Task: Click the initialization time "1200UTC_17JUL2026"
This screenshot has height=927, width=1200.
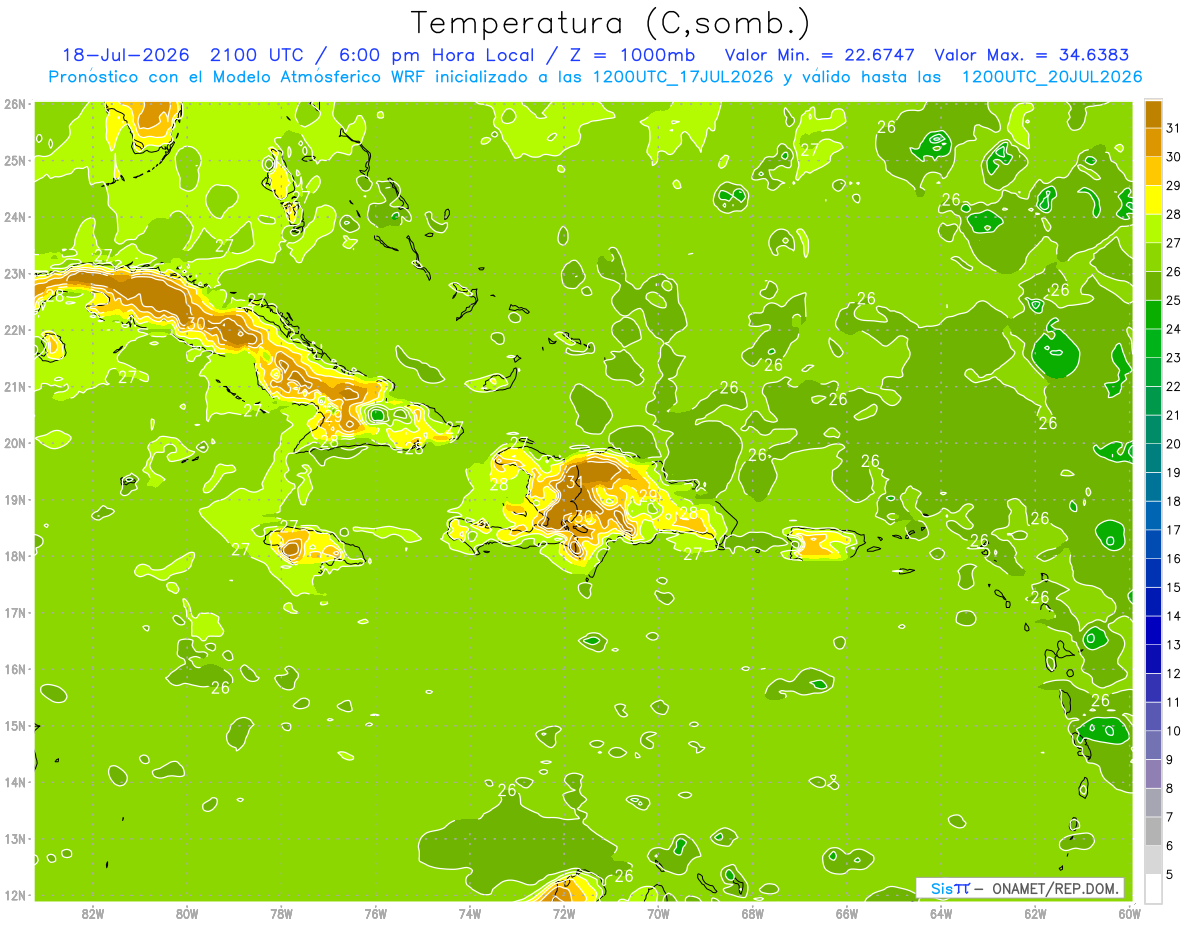Action: tap(684, 77)
